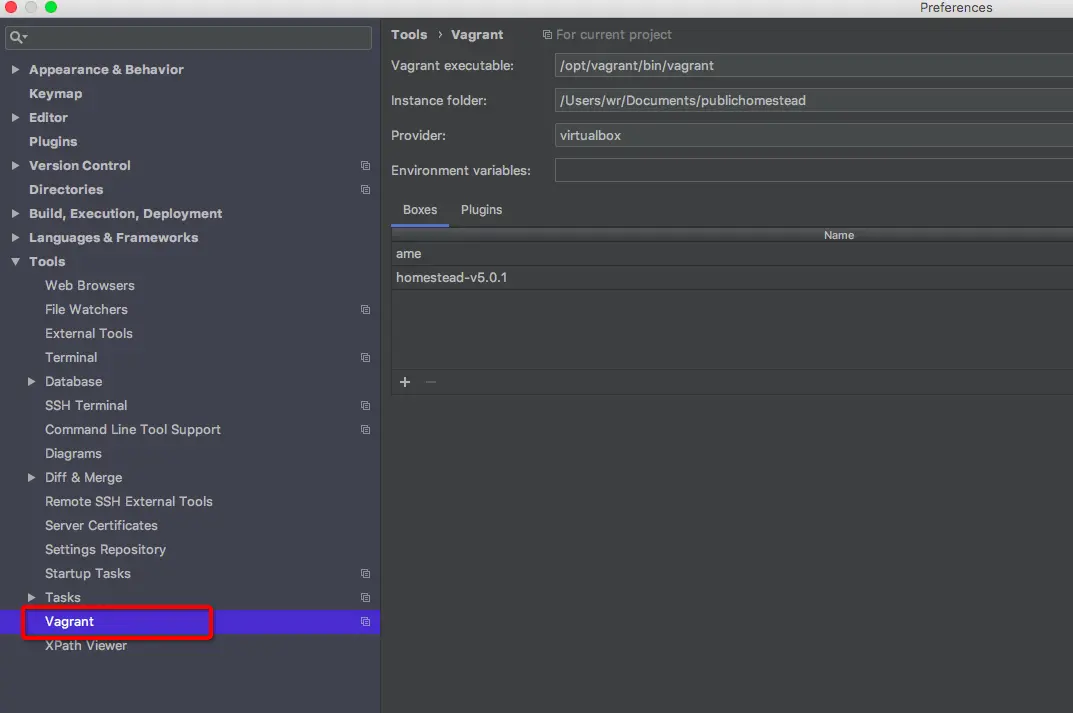Expand Build, Execution, Deployment section
This screenshot has width=1073, height=713.
tap(15, 213)
